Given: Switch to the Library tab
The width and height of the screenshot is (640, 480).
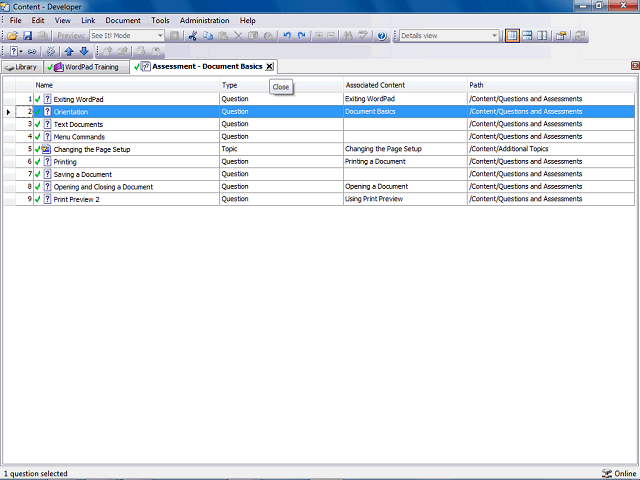Looking at the screenshot, I should tap(22, 67).
